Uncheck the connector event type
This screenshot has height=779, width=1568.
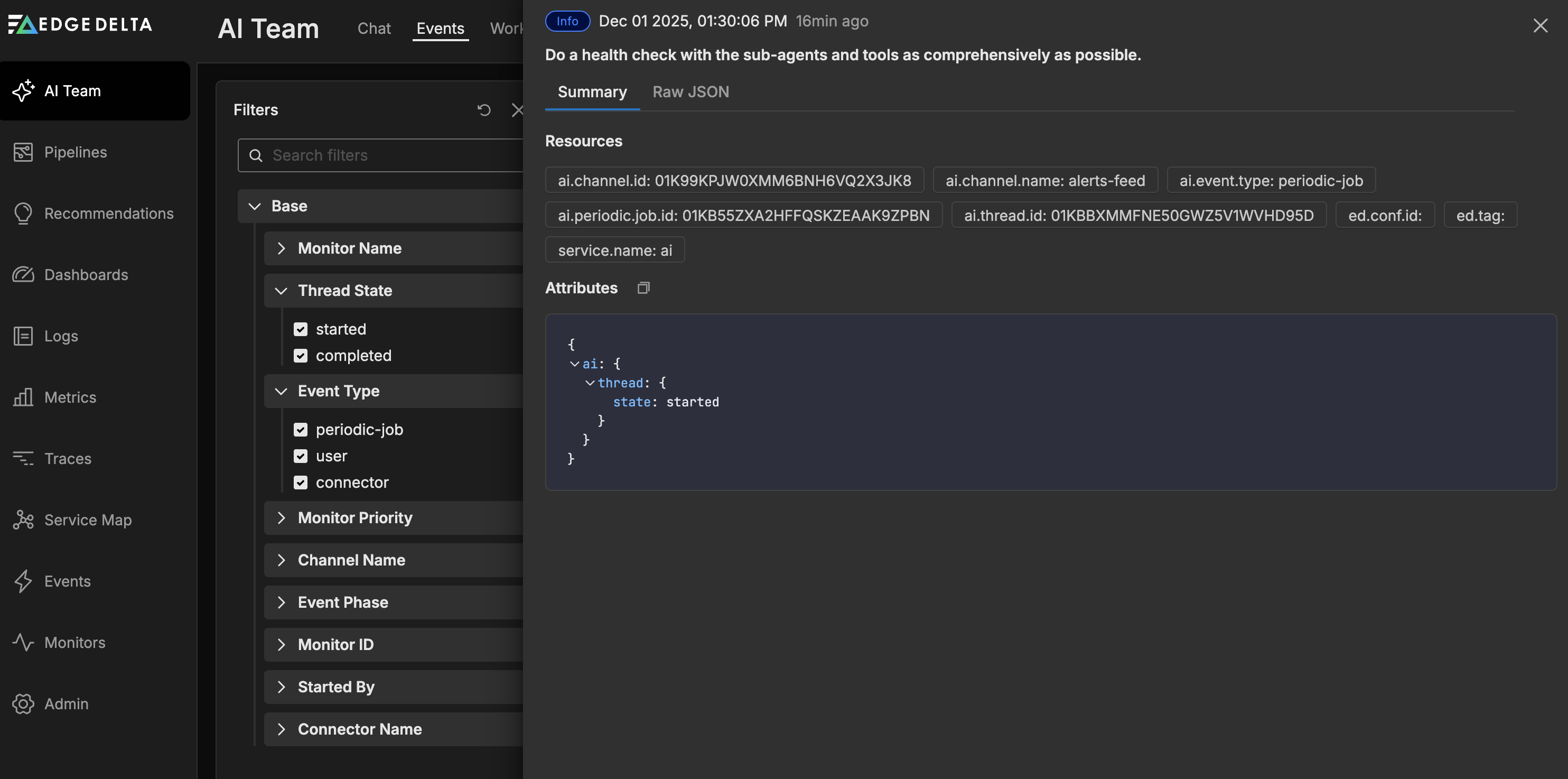pos(301,483)
